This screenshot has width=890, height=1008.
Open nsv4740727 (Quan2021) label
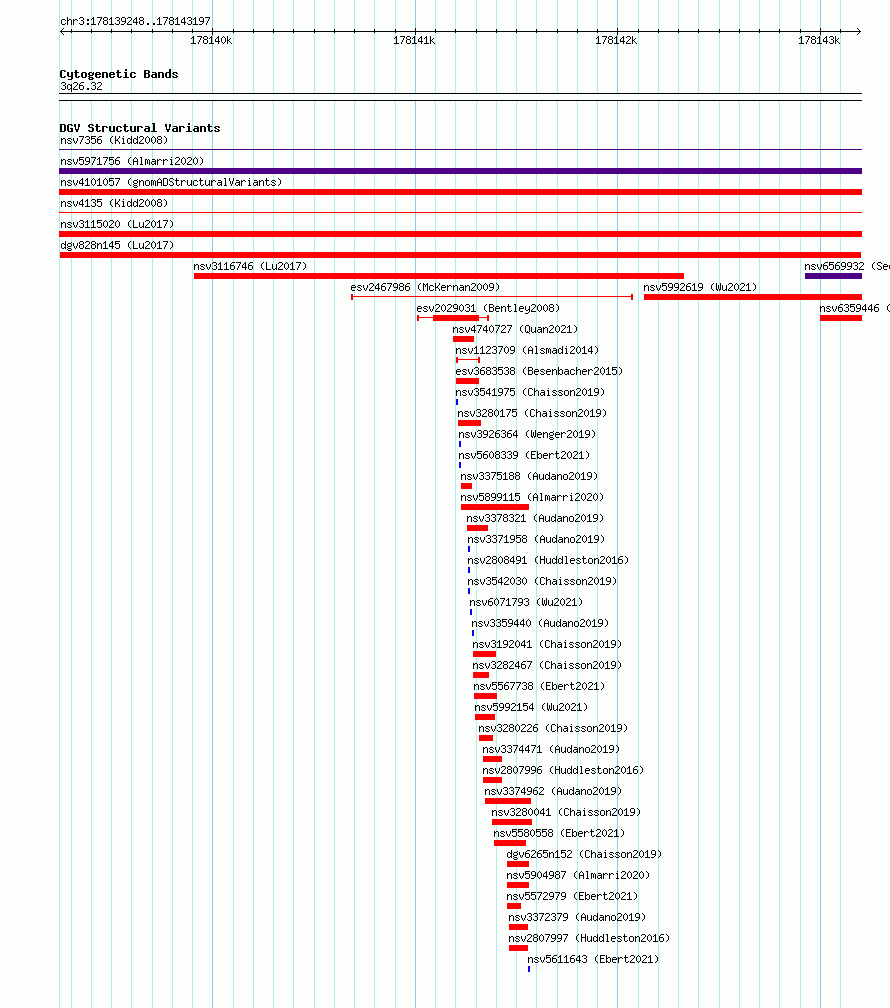pyautogui.click(x=515, y=329)
